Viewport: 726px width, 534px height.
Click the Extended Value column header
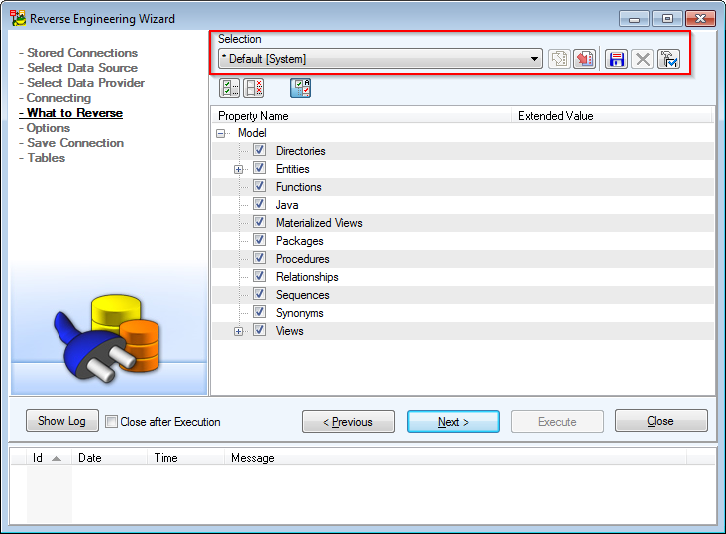pyautogui.click(x=612, y=116)
